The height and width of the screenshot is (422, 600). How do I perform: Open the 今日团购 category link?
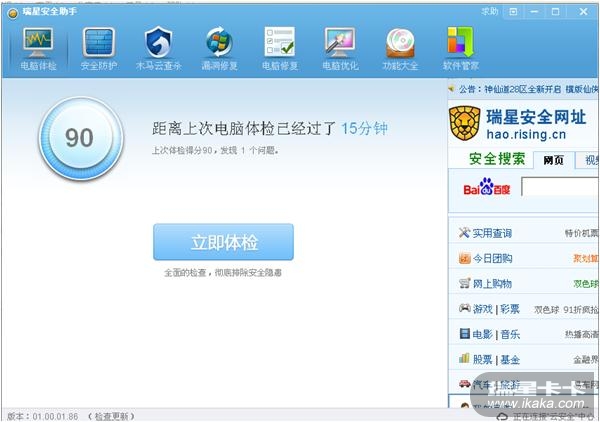[x=492, y=259]
